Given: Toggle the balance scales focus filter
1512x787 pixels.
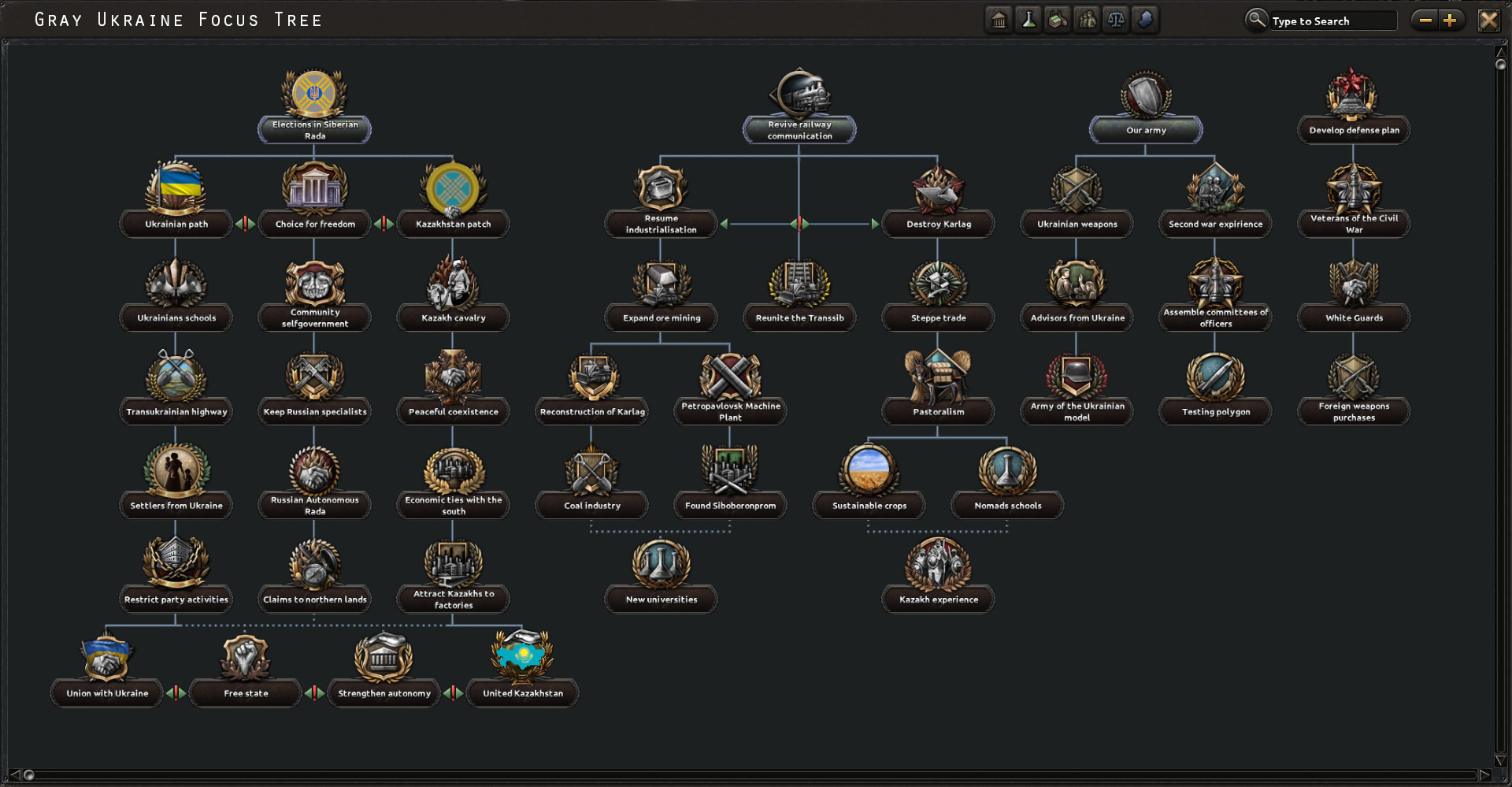Looking at the screenshot, I should tap(1116, 20).
